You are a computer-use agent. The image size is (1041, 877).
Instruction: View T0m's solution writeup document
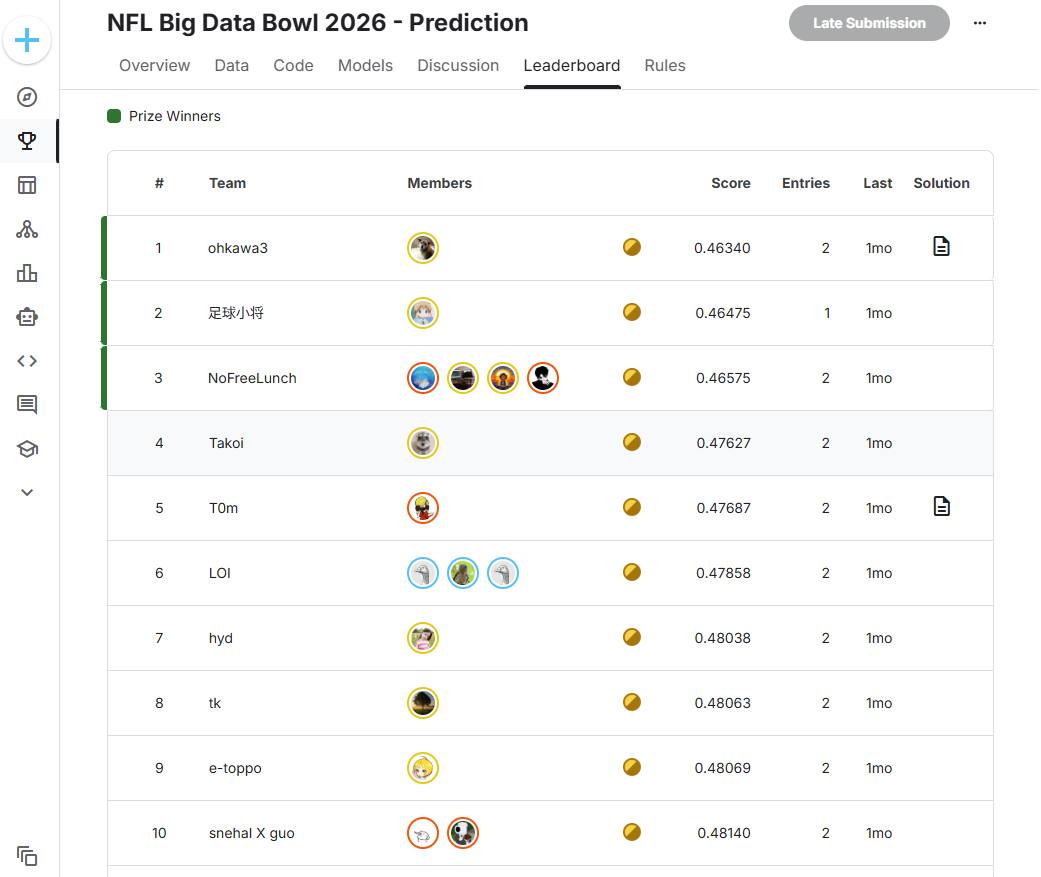(941, 506)
